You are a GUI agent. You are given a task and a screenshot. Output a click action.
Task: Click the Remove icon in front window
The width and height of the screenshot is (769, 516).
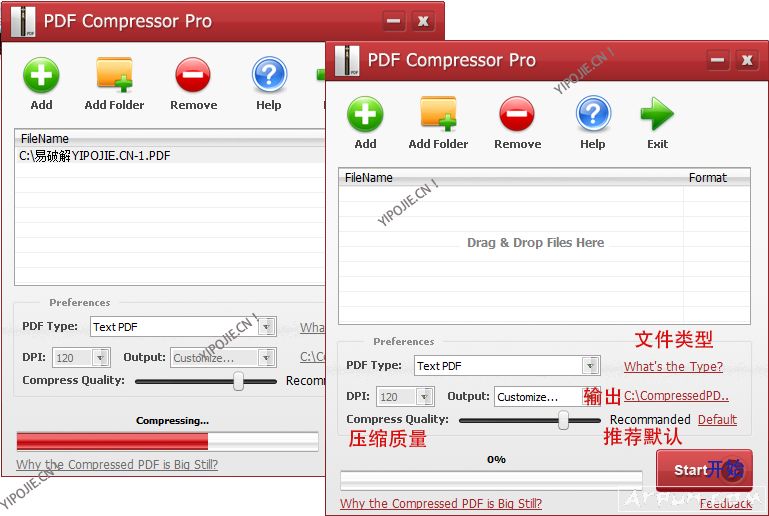[x=517, y=114]
